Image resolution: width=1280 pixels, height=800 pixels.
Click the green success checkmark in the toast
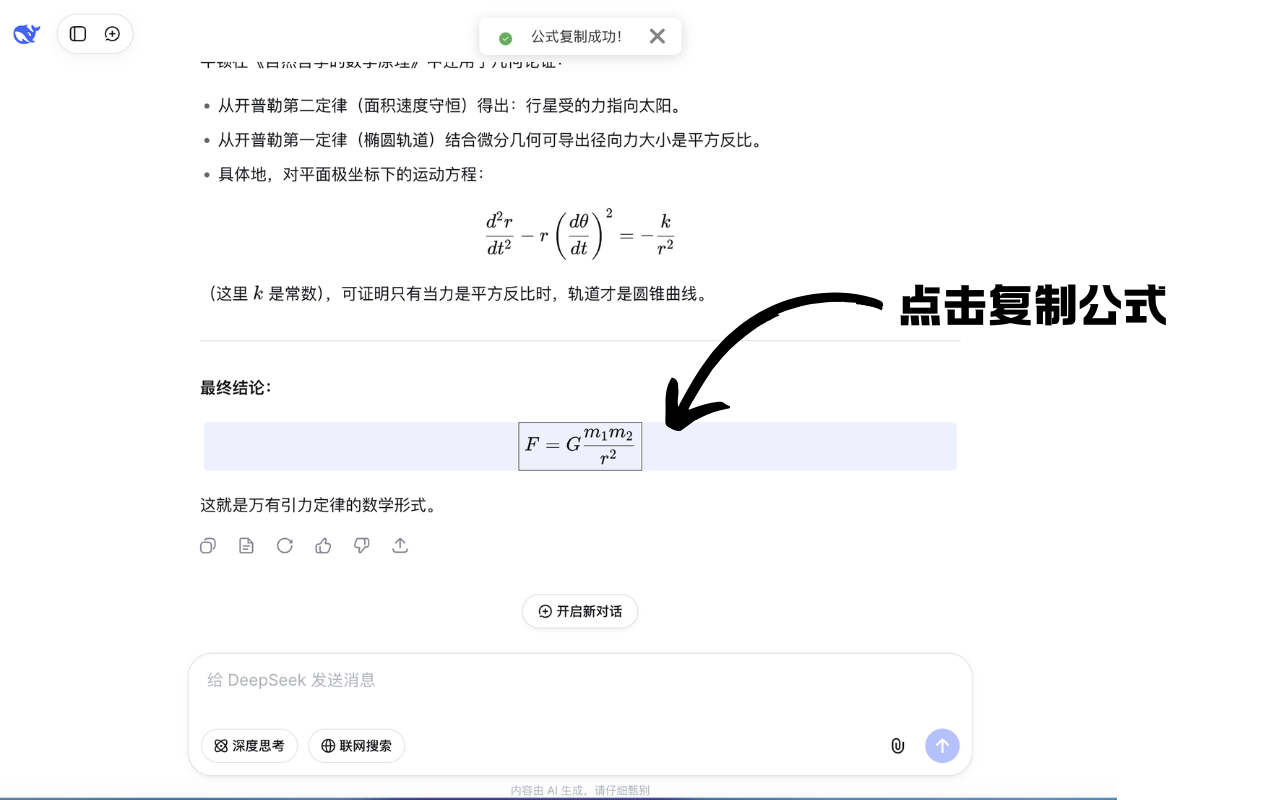point(505,36)
